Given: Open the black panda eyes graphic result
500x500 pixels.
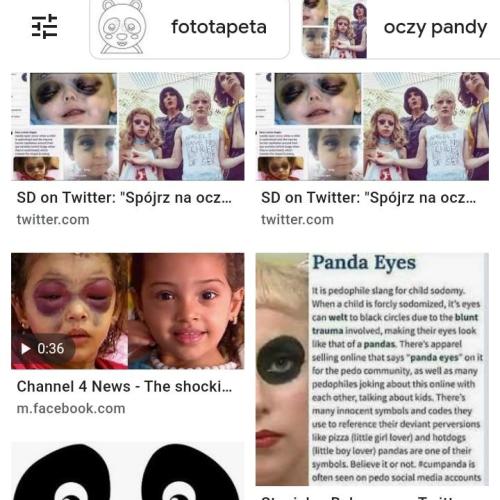Looking at the screenshot, I should [x=128, y=471].
